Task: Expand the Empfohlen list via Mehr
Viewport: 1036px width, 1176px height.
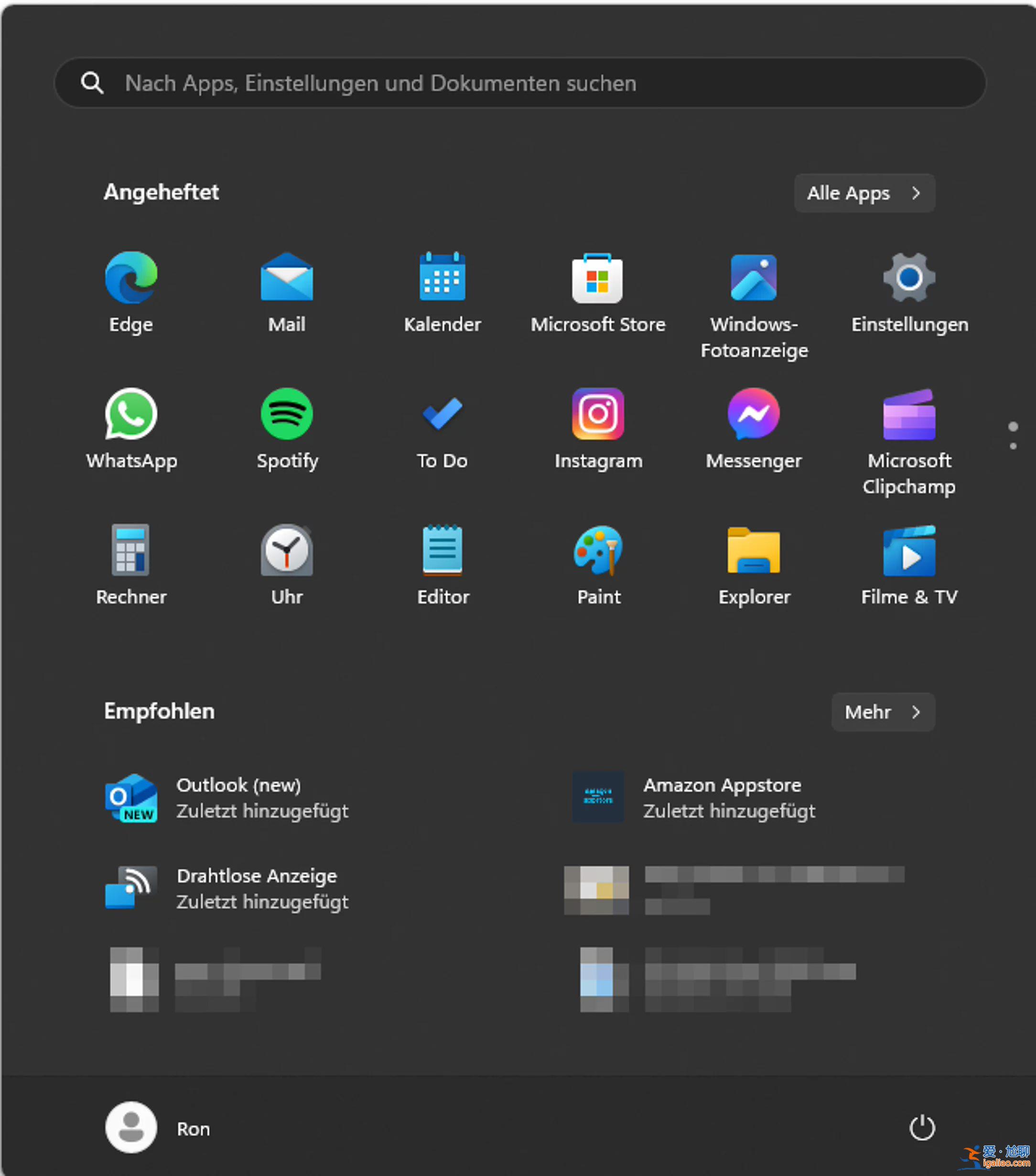Action: [x=883, y=712]
